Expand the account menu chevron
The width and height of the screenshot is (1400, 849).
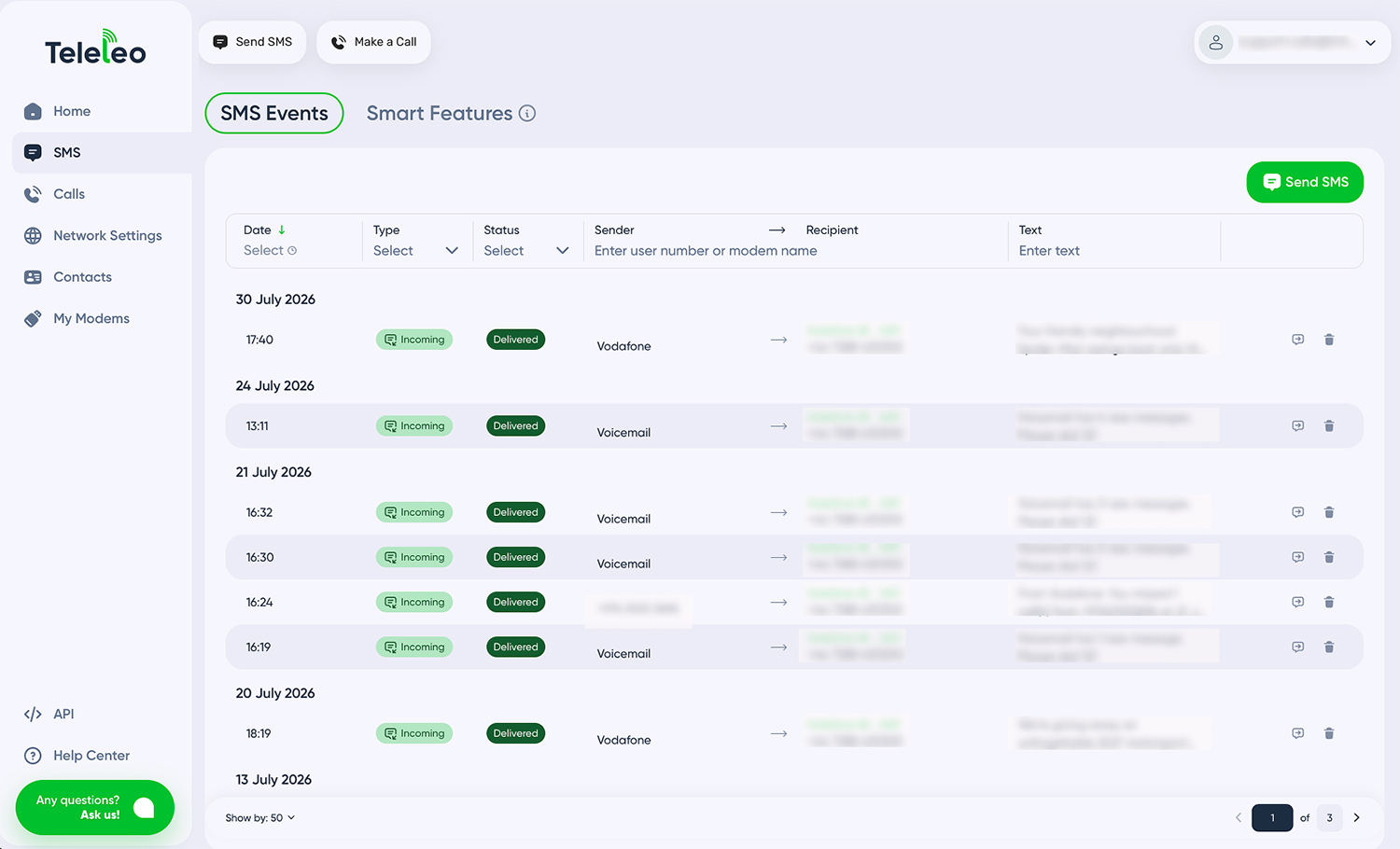click(x=1370, y=43)
